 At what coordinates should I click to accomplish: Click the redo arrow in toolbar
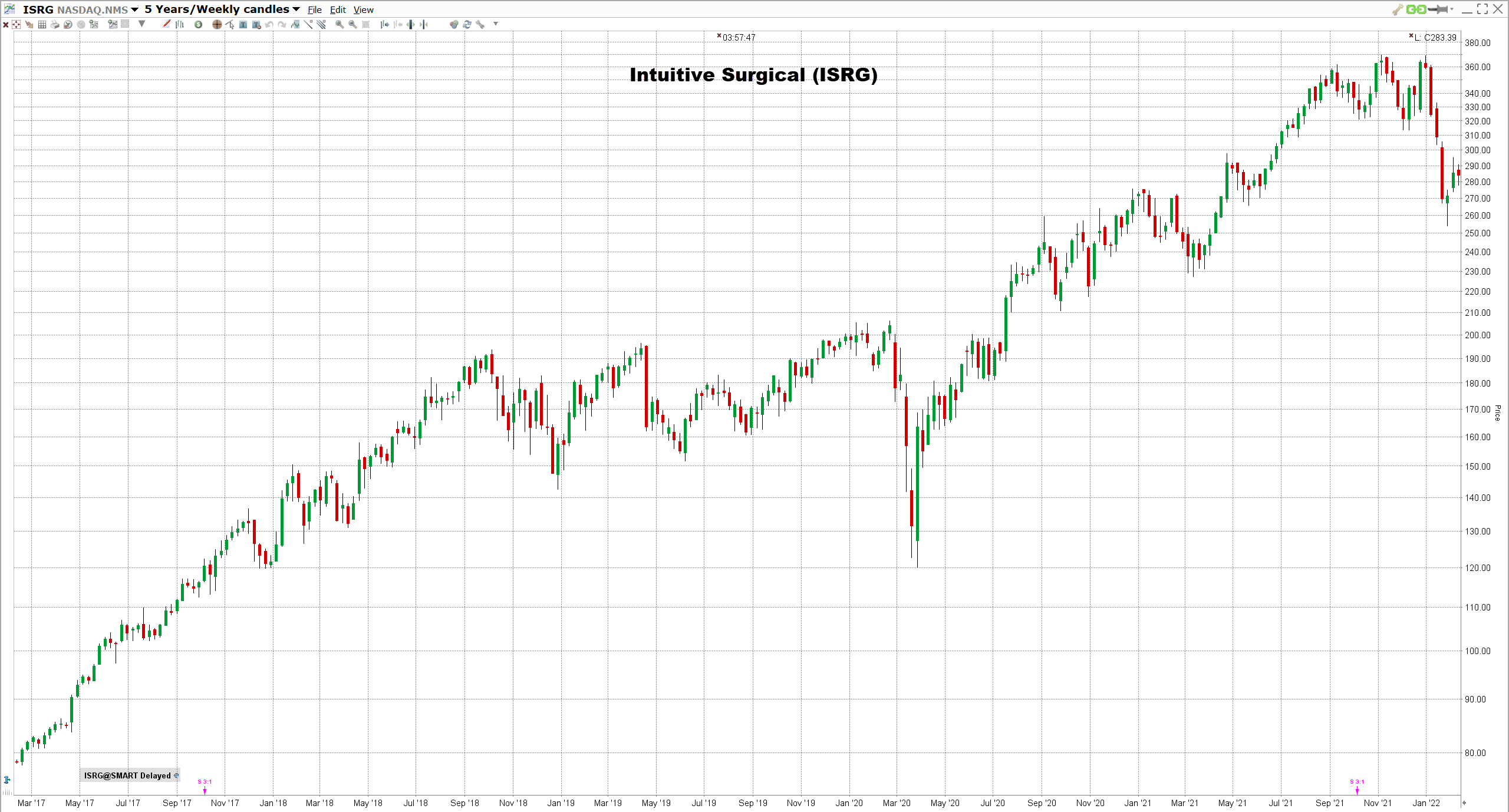click(282, 25)
